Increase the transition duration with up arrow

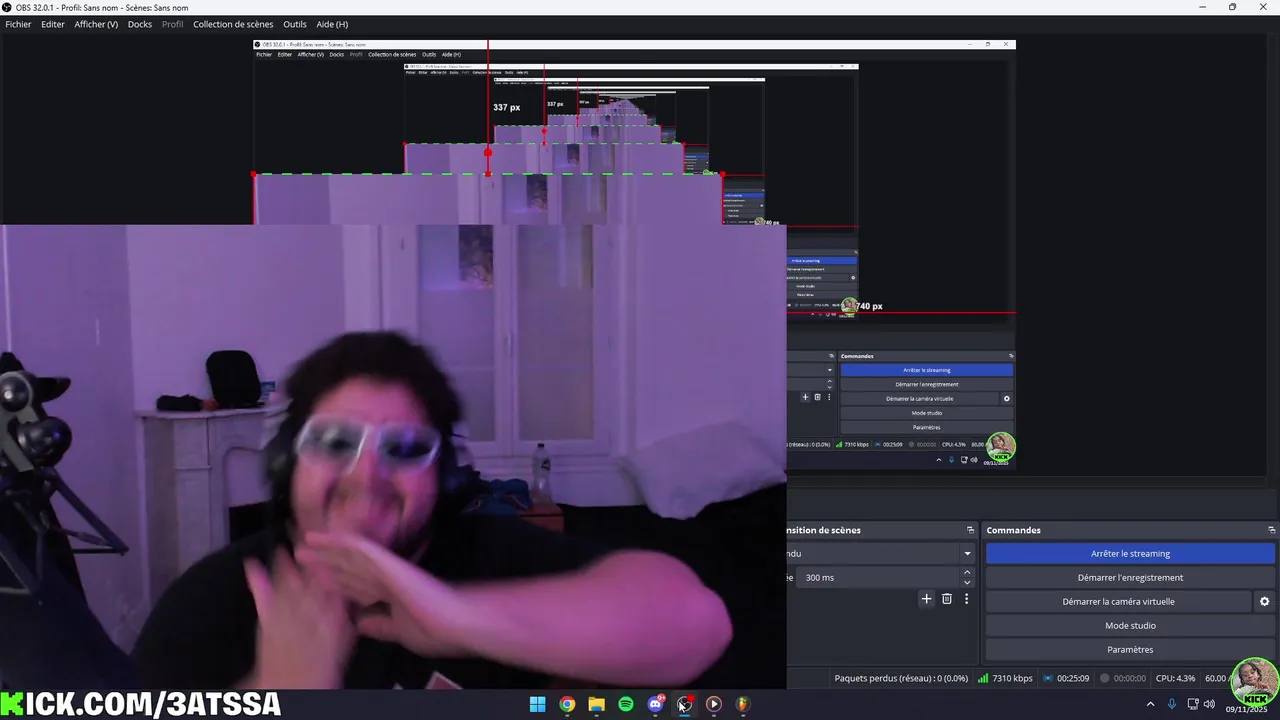pos(967,572)
